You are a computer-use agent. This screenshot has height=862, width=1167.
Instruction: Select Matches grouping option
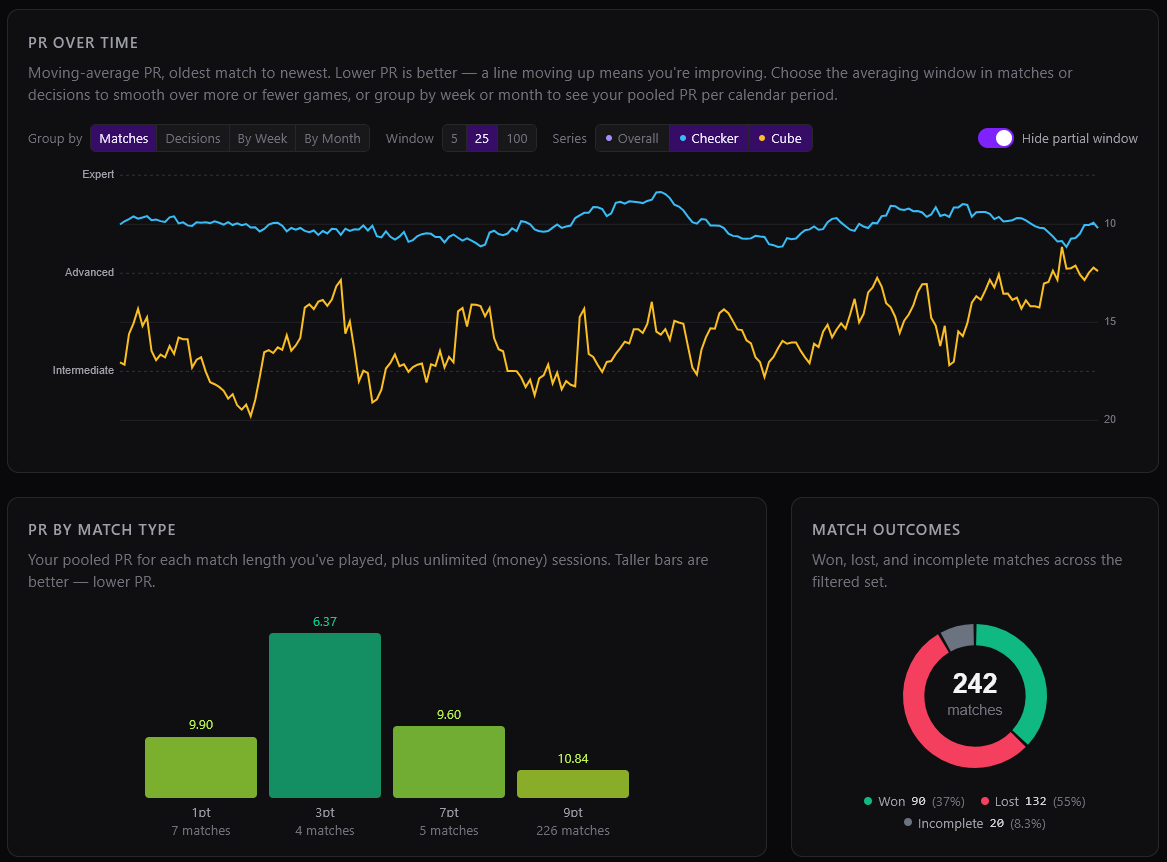click(124, 138)
